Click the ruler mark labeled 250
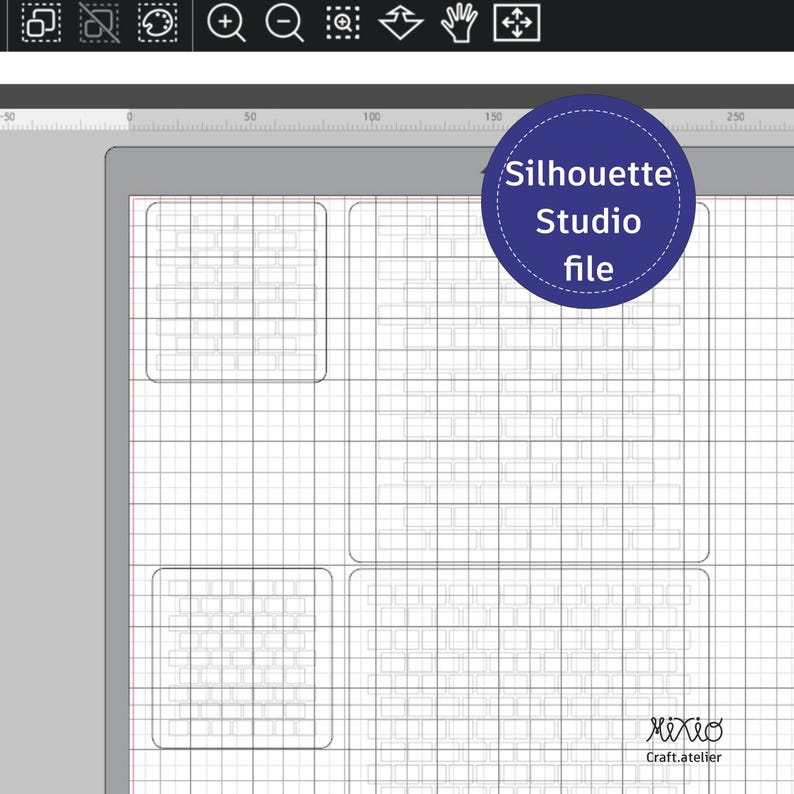 (735, 116)
